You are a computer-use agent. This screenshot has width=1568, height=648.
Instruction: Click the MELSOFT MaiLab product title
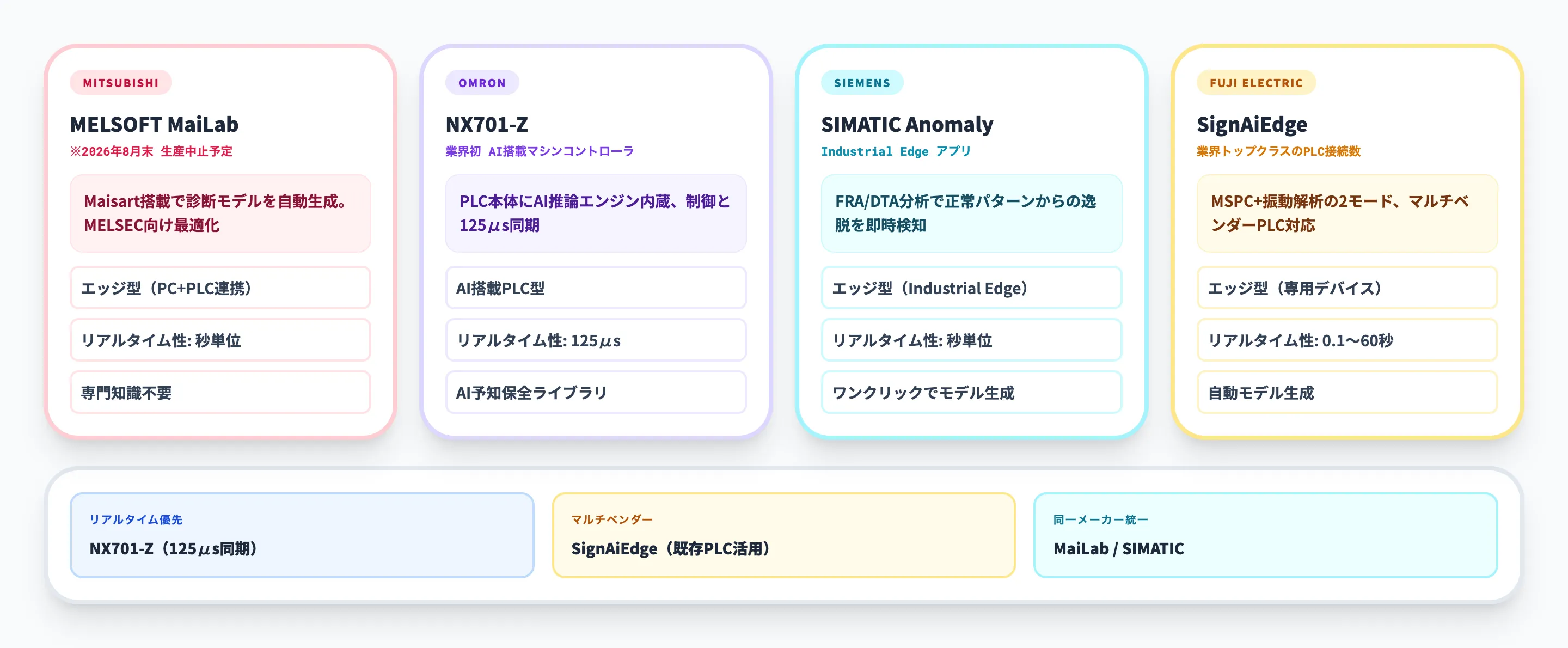point(155,125)
